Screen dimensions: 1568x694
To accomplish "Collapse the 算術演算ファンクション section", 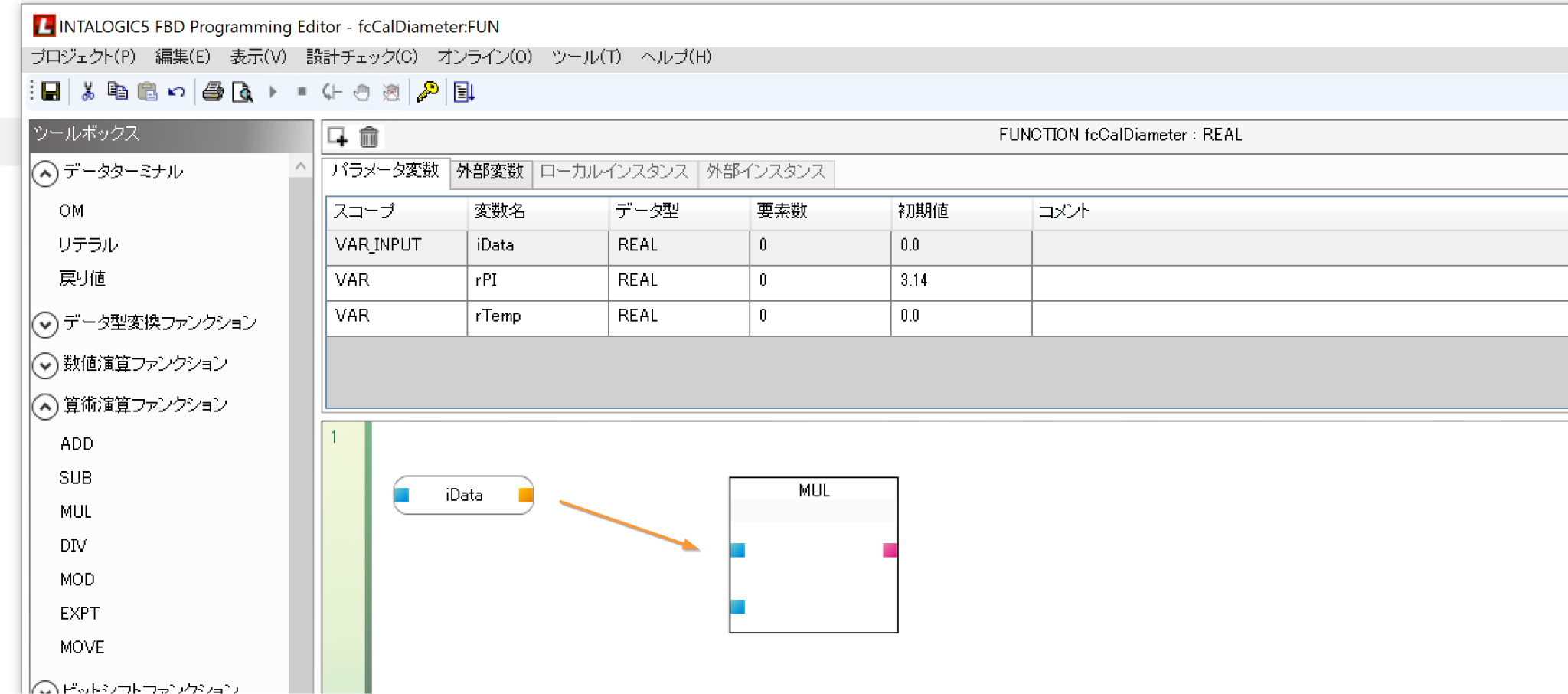I will tap(45, 406).
